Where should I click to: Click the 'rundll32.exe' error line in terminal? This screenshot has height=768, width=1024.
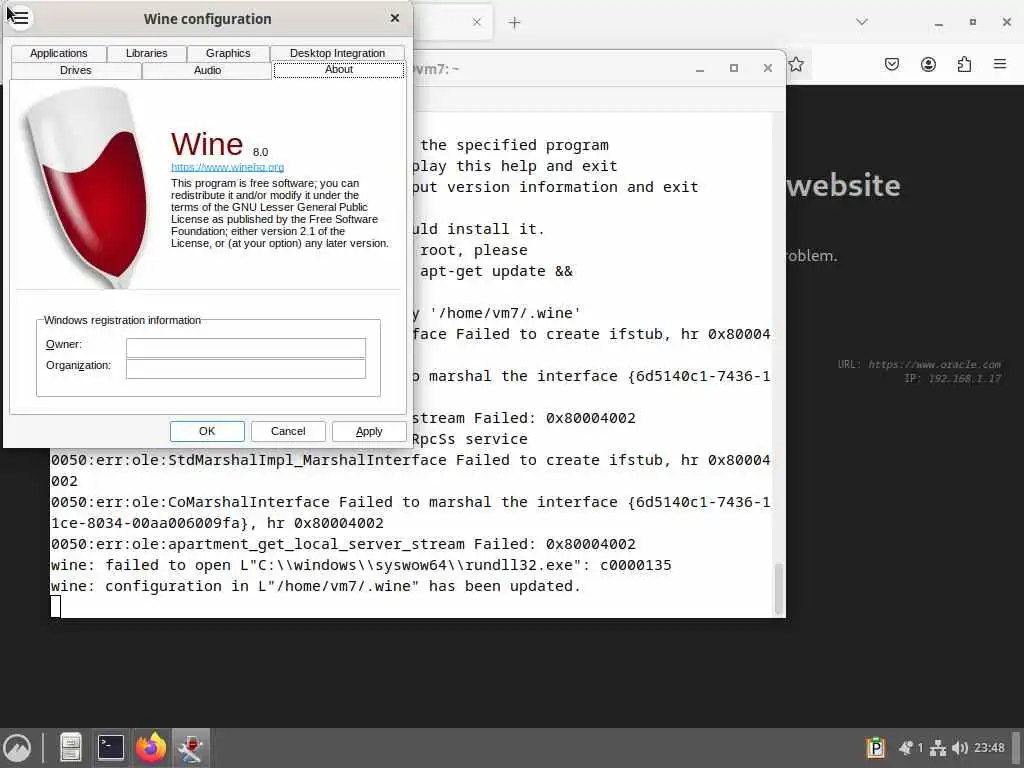tap(361, 565)
